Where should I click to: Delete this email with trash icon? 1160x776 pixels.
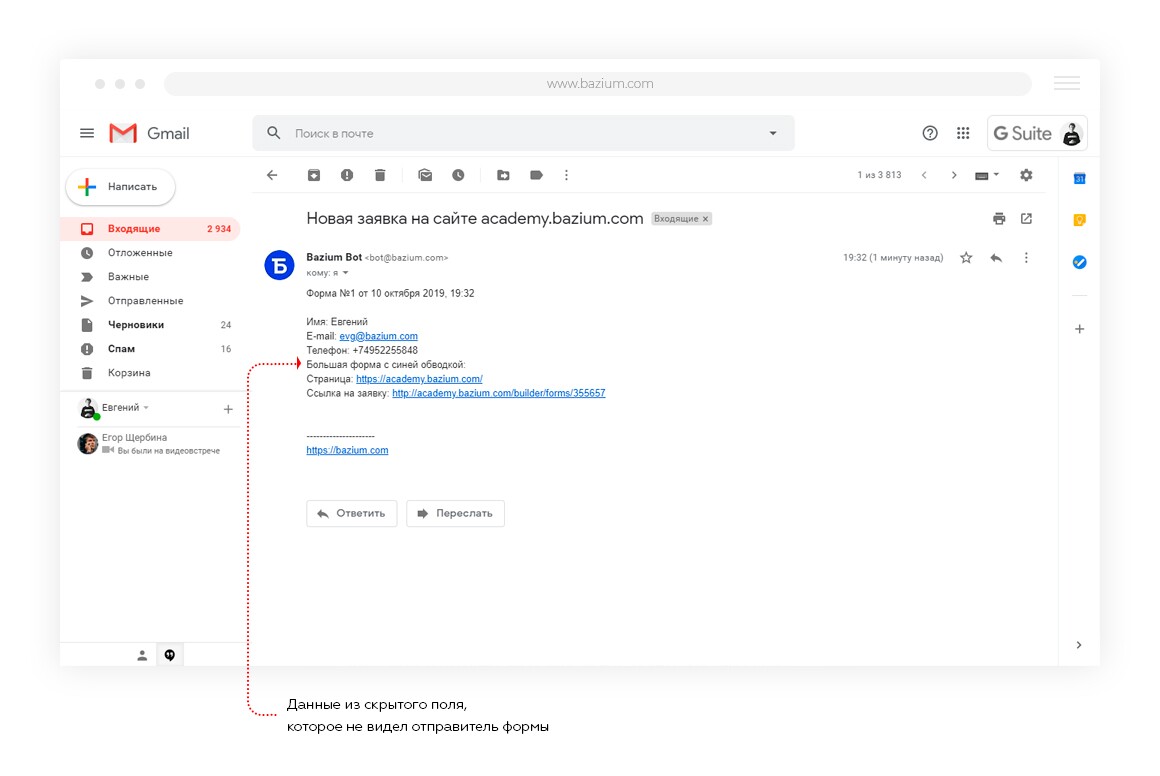[380, 175]
